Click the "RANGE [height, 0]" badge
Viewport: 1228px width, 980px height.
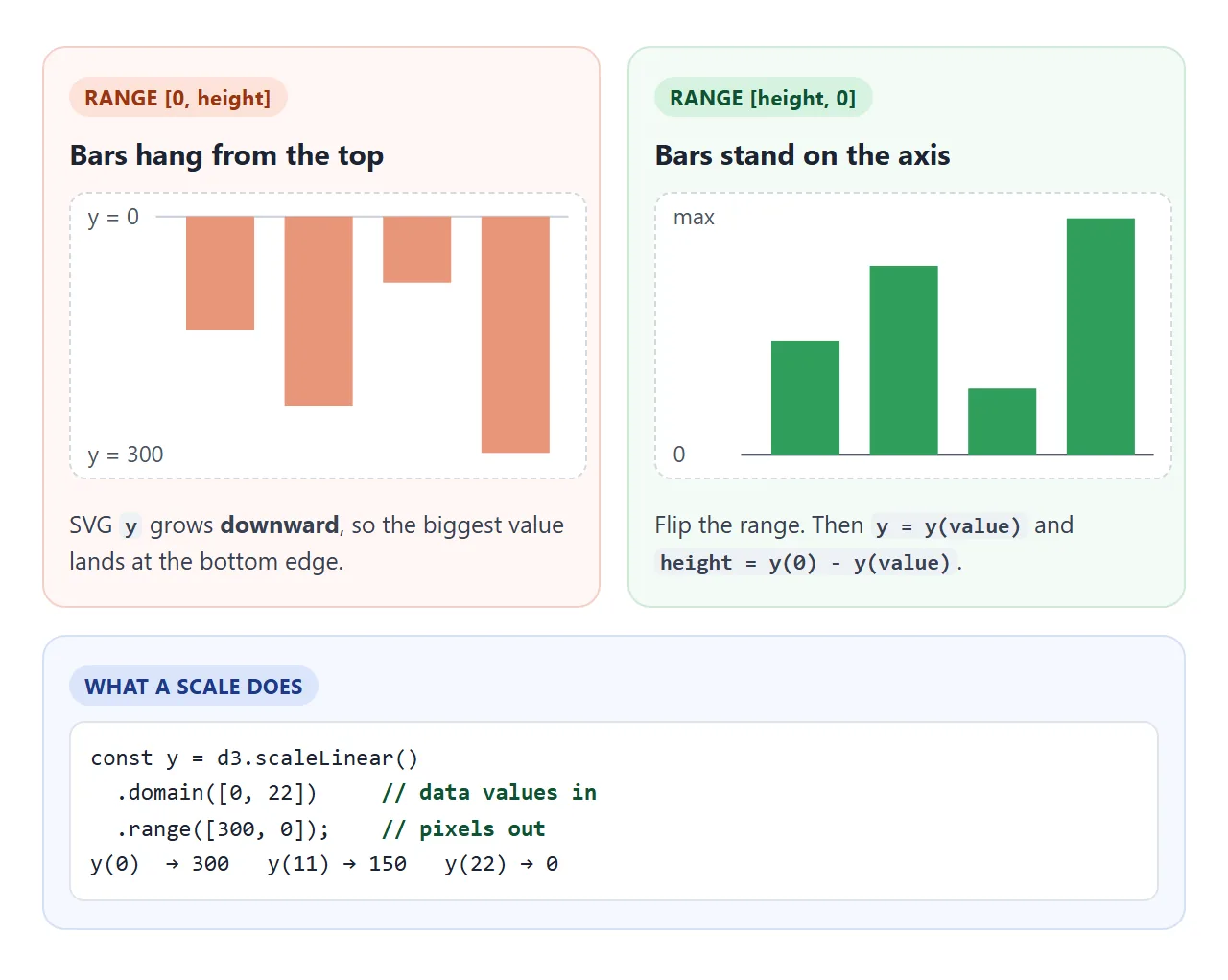[763, 98]
